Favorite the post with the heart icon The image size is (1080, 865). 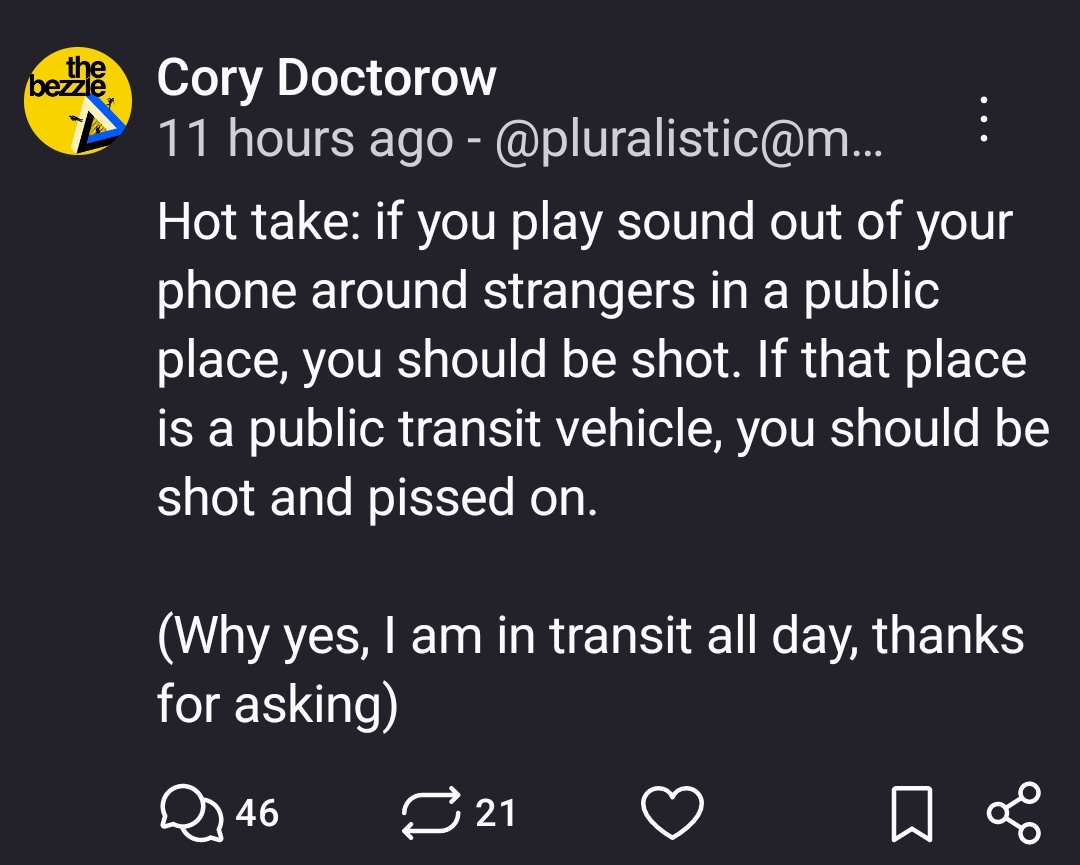click(x=672, y=811)
